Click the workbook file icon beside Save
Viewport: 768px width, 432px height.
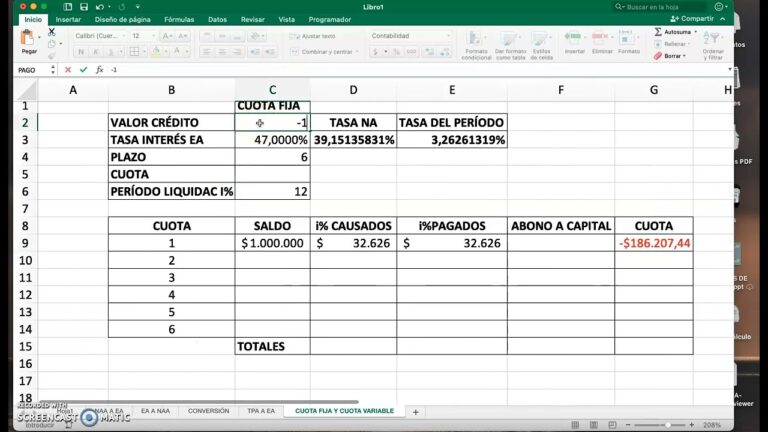(68, 7)
